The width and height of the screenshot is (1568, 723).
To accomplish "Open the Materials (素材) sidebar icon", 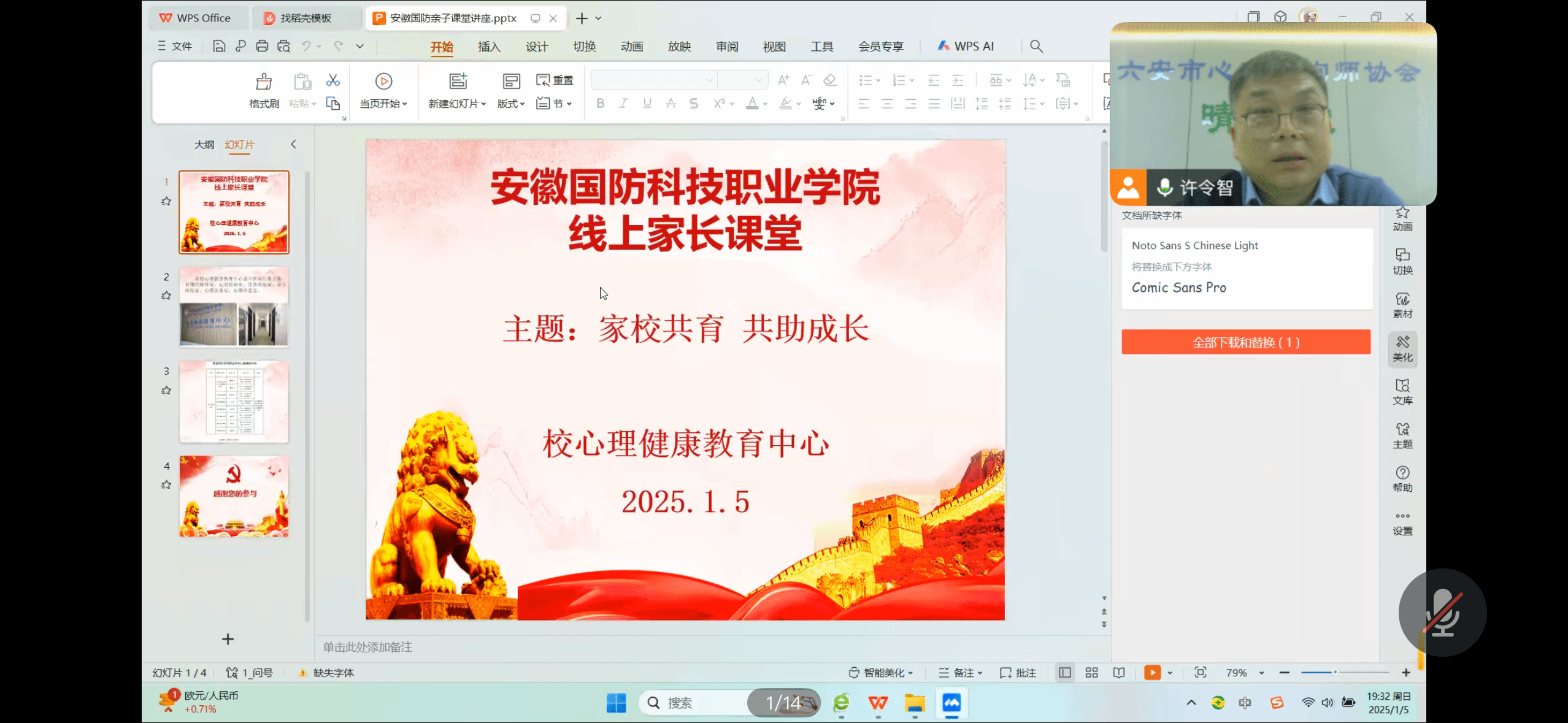I will tap(1402, 305).
